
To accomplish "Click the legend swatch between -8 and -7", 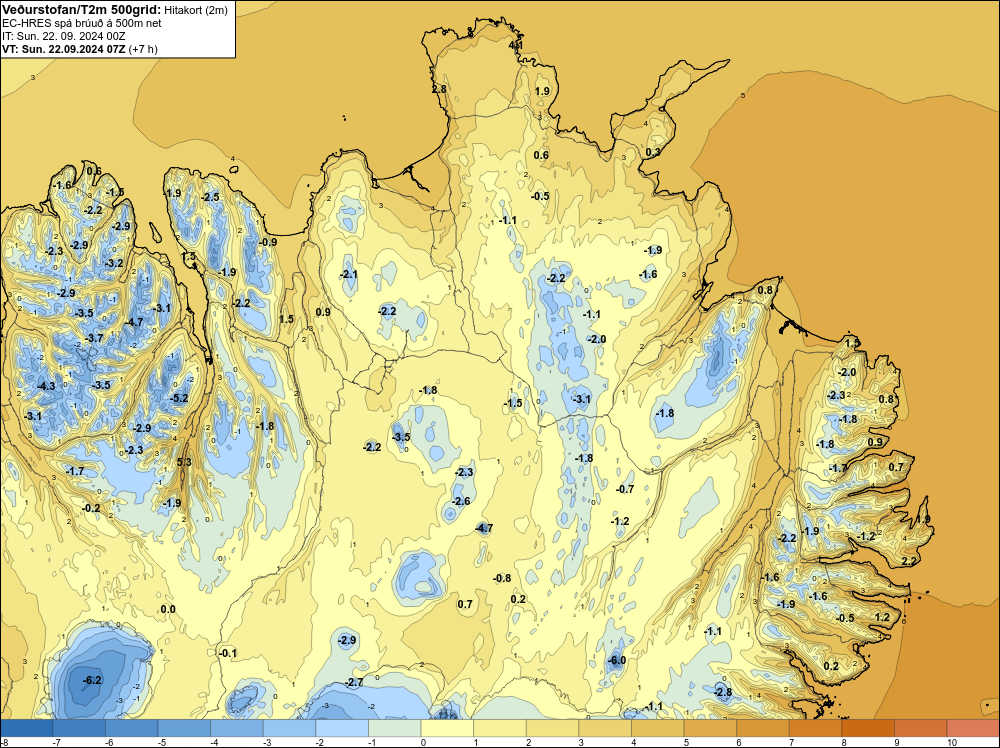I will [27, 728].
